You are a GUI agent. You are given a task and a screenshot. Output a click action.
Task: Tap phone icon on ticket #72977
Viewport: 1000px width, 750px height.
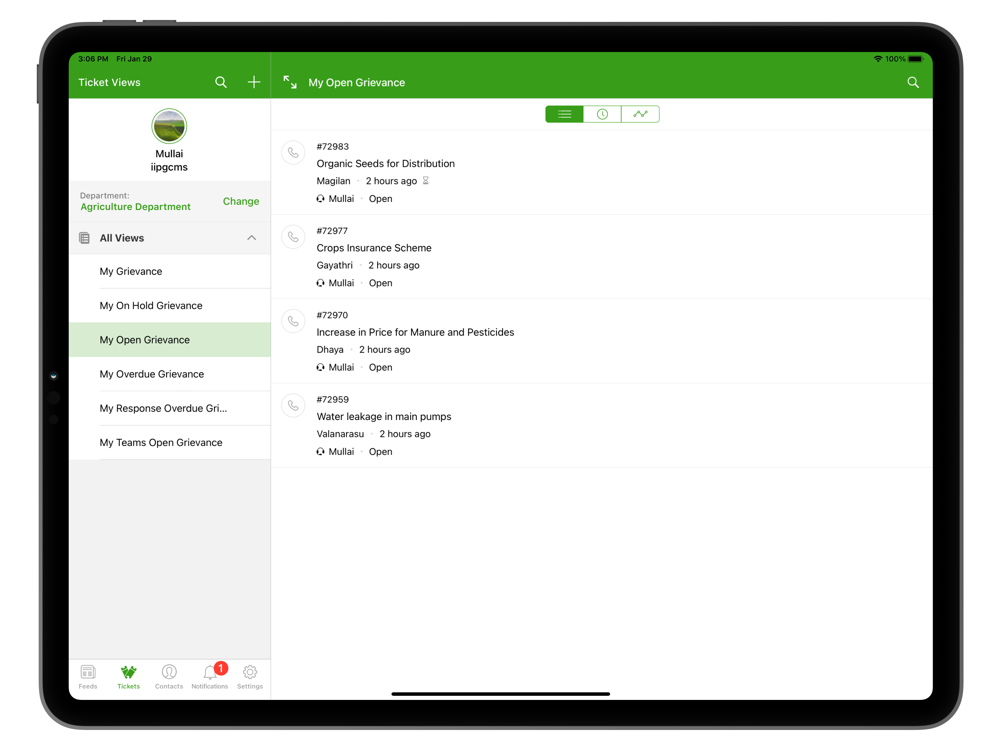(293, 237)
